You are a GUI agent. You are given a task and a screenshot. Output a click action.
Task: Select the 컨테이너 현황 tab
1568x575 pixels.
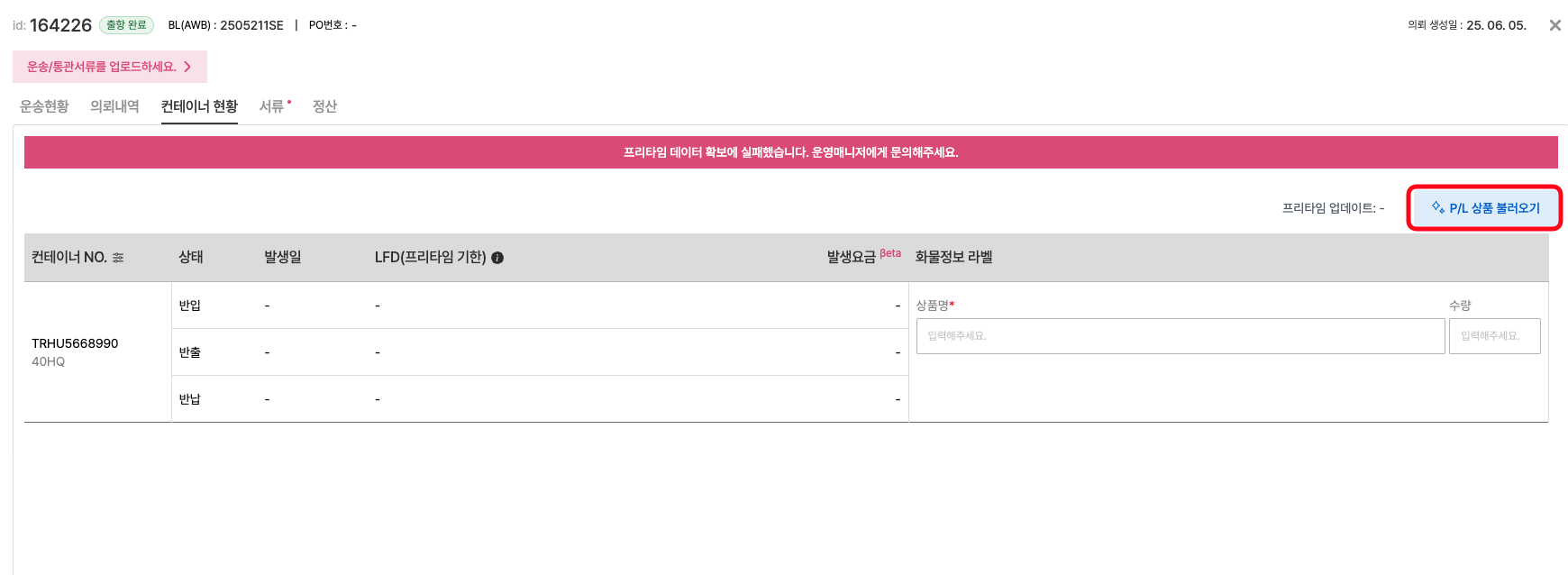199,106
